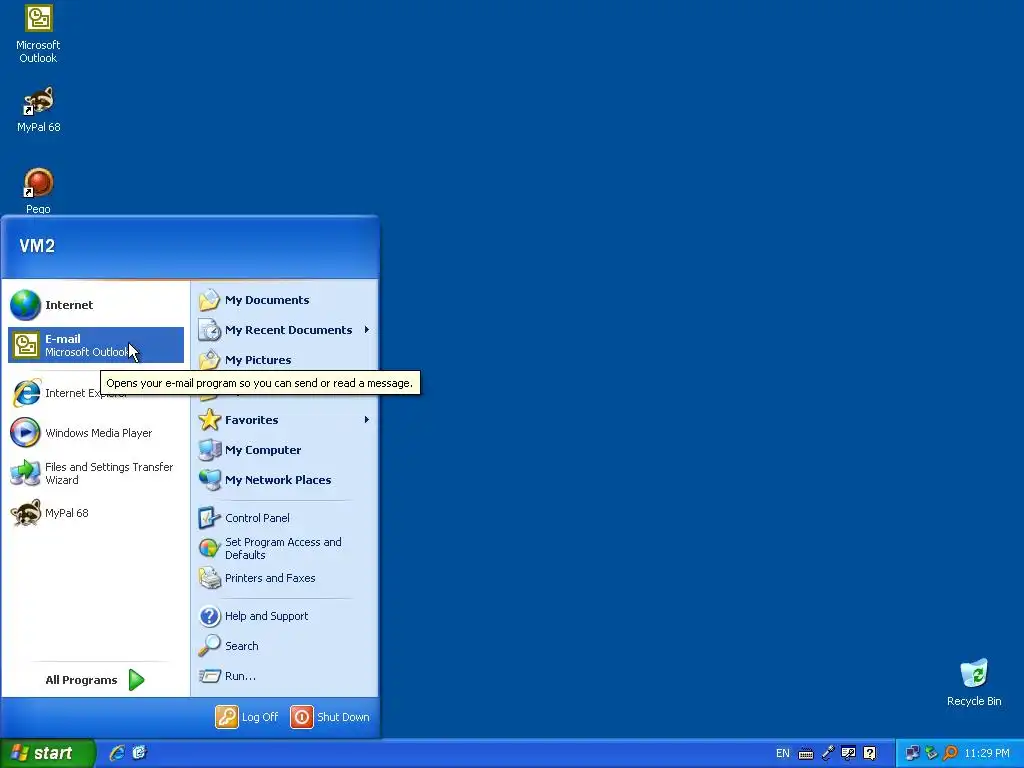Click the Windows Media Player icon

click(x=25, y=433)
